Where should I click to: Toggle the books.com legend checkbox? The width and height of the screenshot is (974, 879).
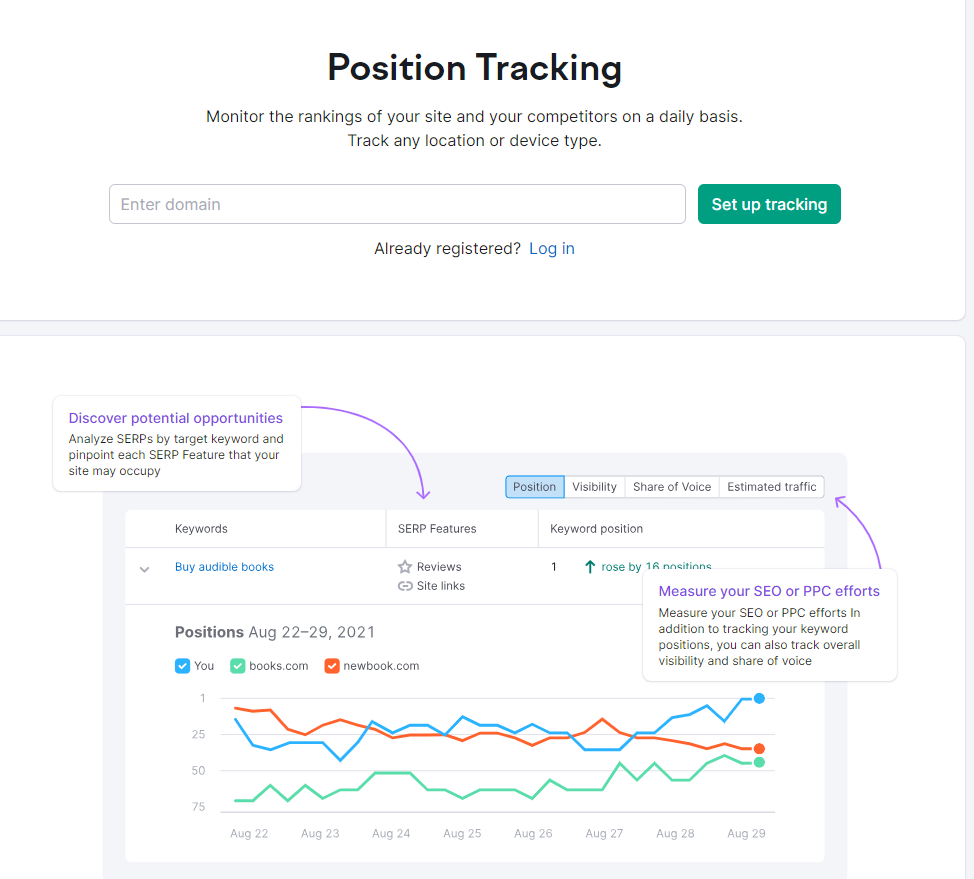(237, 666)
